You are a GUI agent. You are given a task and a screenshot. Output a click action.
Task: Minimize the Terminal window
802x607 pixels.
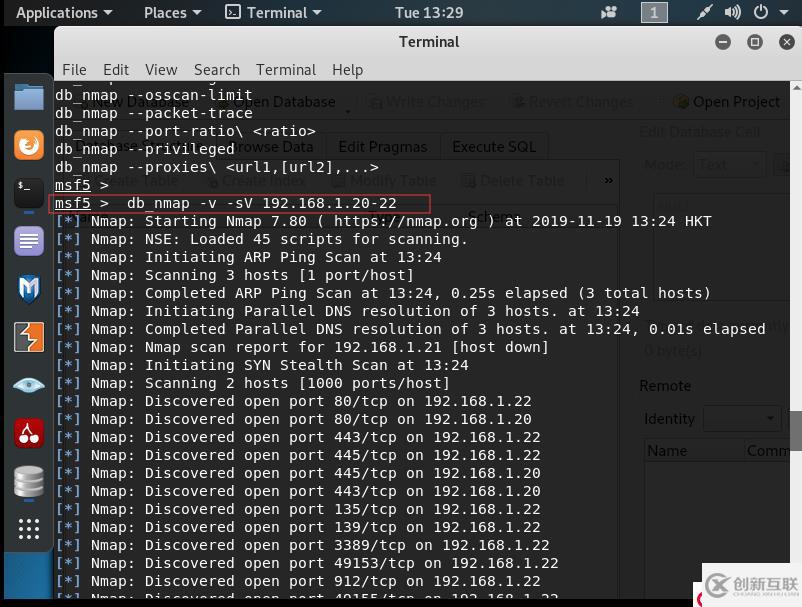tap(723, 42)
